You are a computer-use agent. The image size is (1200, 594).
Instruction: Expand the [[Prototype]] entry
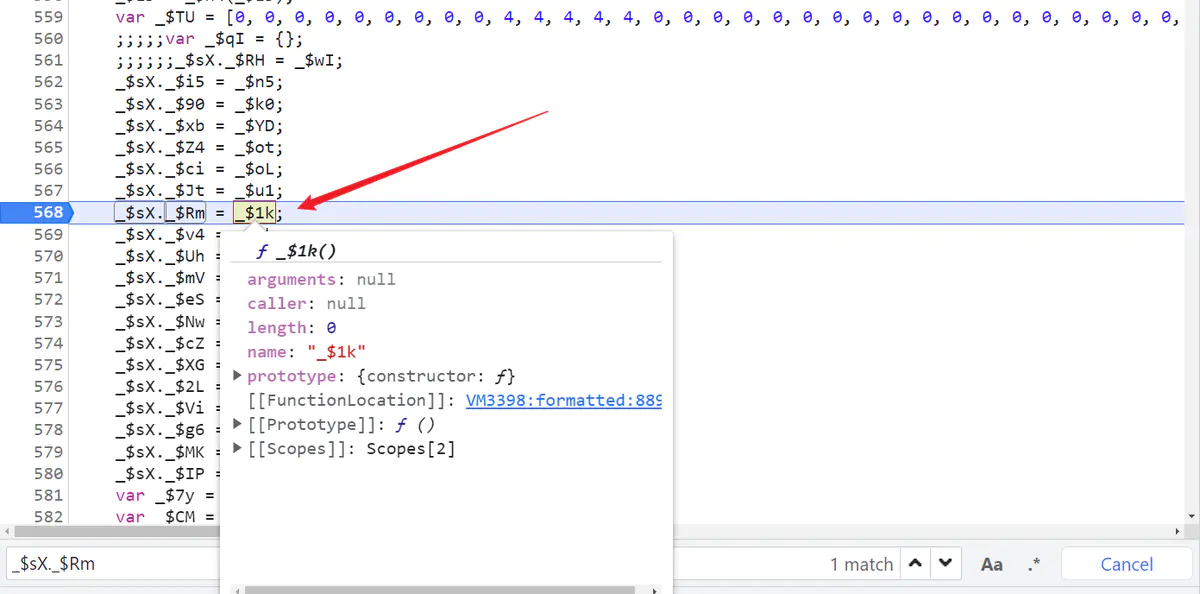(x=238, y=424)
